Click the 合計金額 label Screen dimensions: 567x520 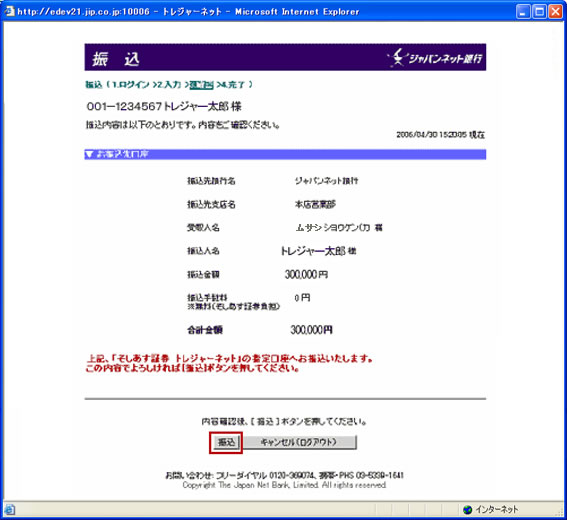(x=205, y=330)
